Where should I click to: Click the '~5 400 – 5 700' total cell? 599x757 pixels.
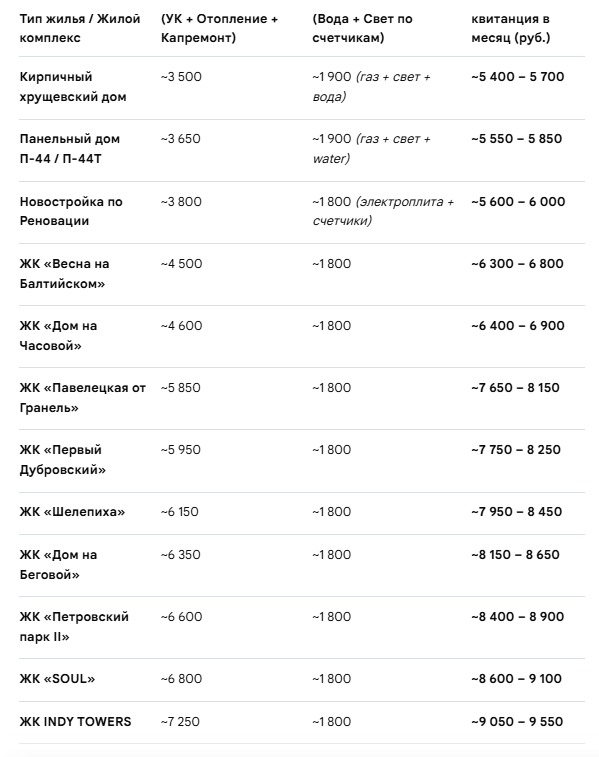(x=517, y=77)
